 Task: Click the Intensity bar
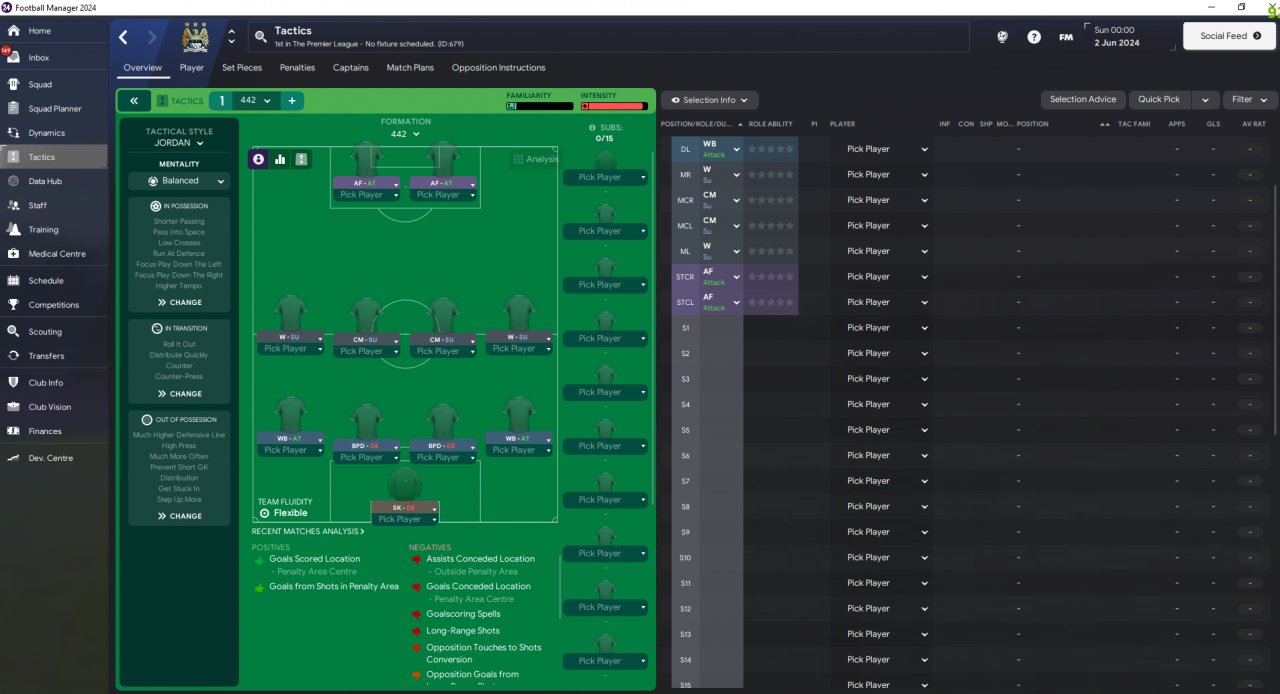click(614, 106)
